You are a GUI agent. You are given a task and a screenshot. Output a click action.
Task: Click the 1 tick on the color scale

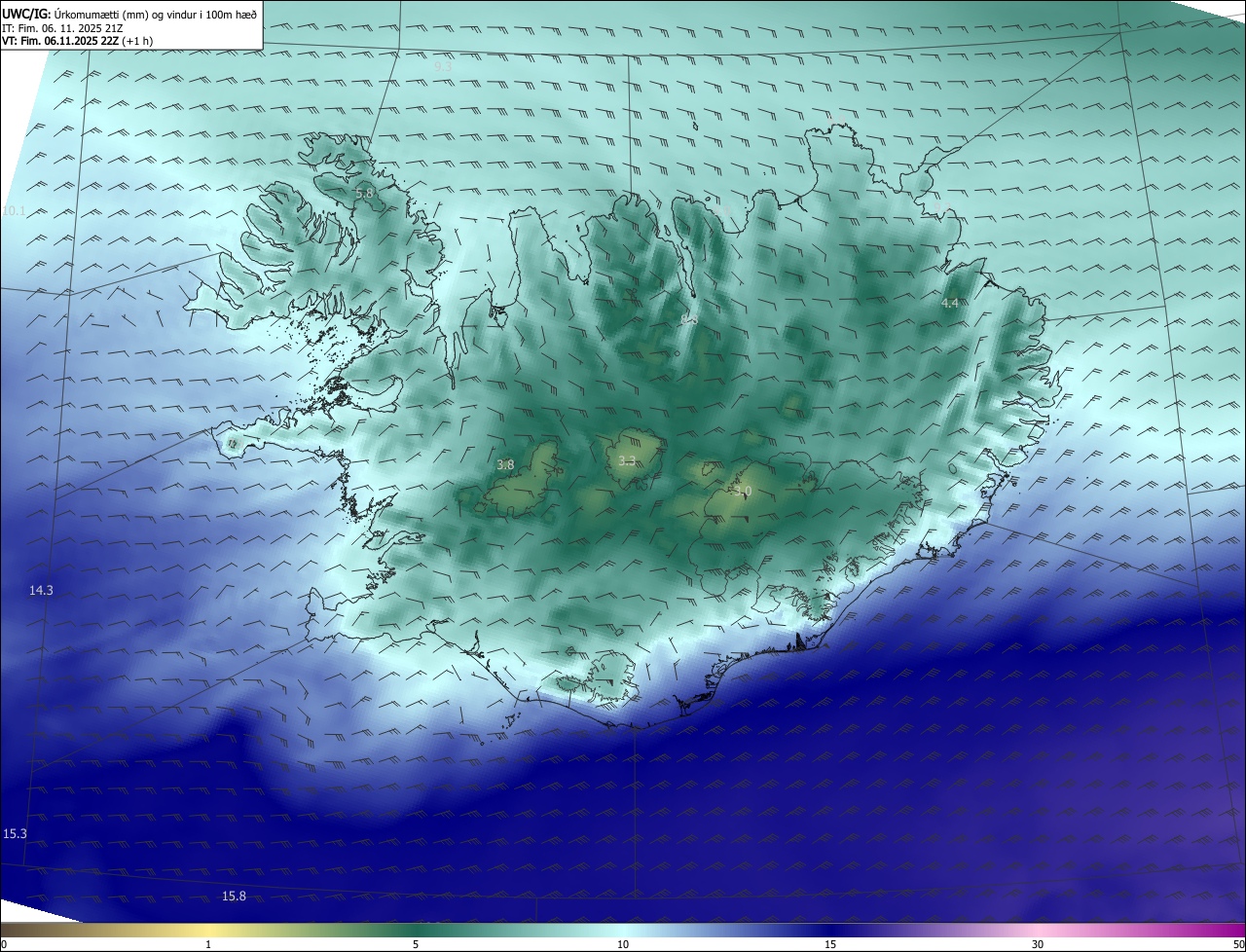[x=208, y=944]
